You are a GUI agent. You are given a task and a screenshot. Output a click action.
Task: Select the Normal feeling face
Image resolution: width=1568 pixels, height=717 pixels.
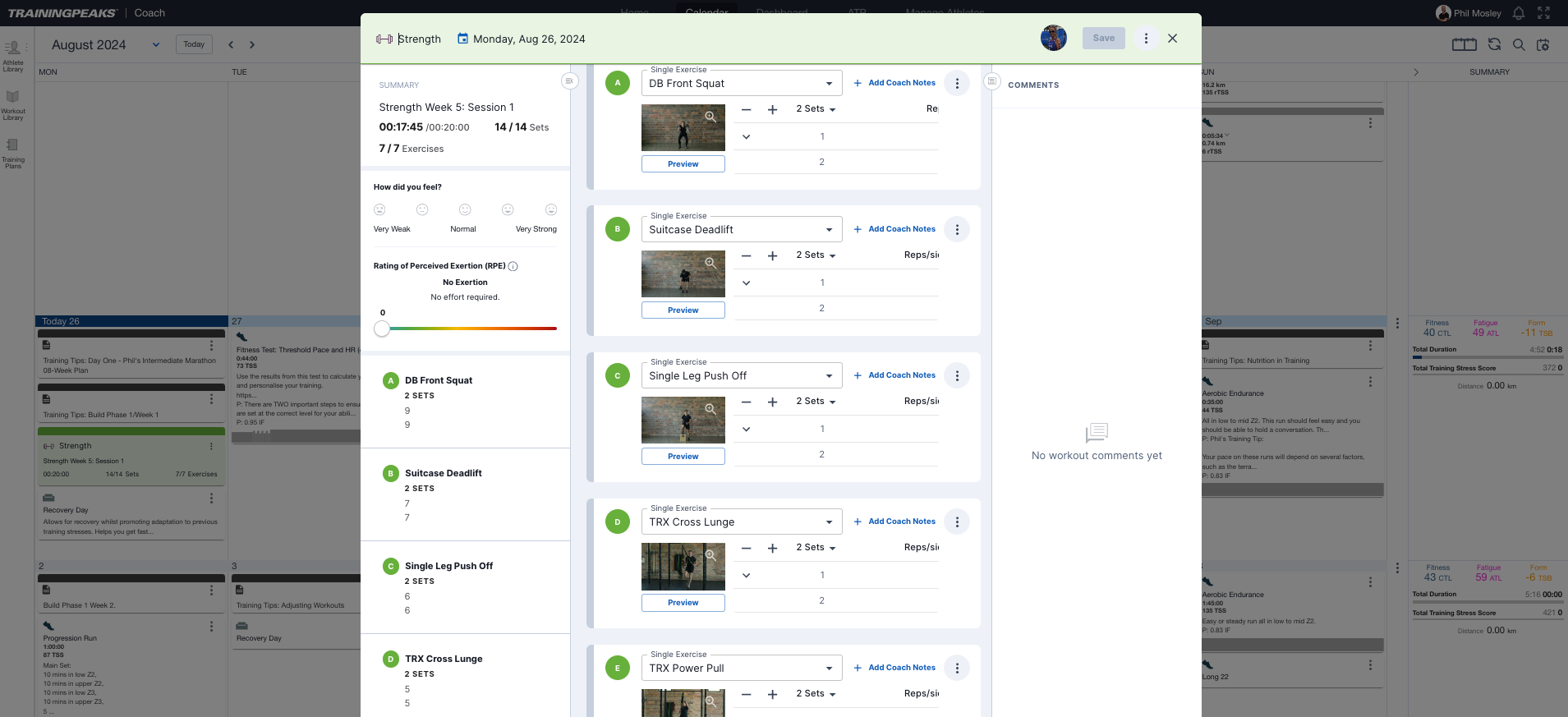pyautogui.click(x=465, y=209)
